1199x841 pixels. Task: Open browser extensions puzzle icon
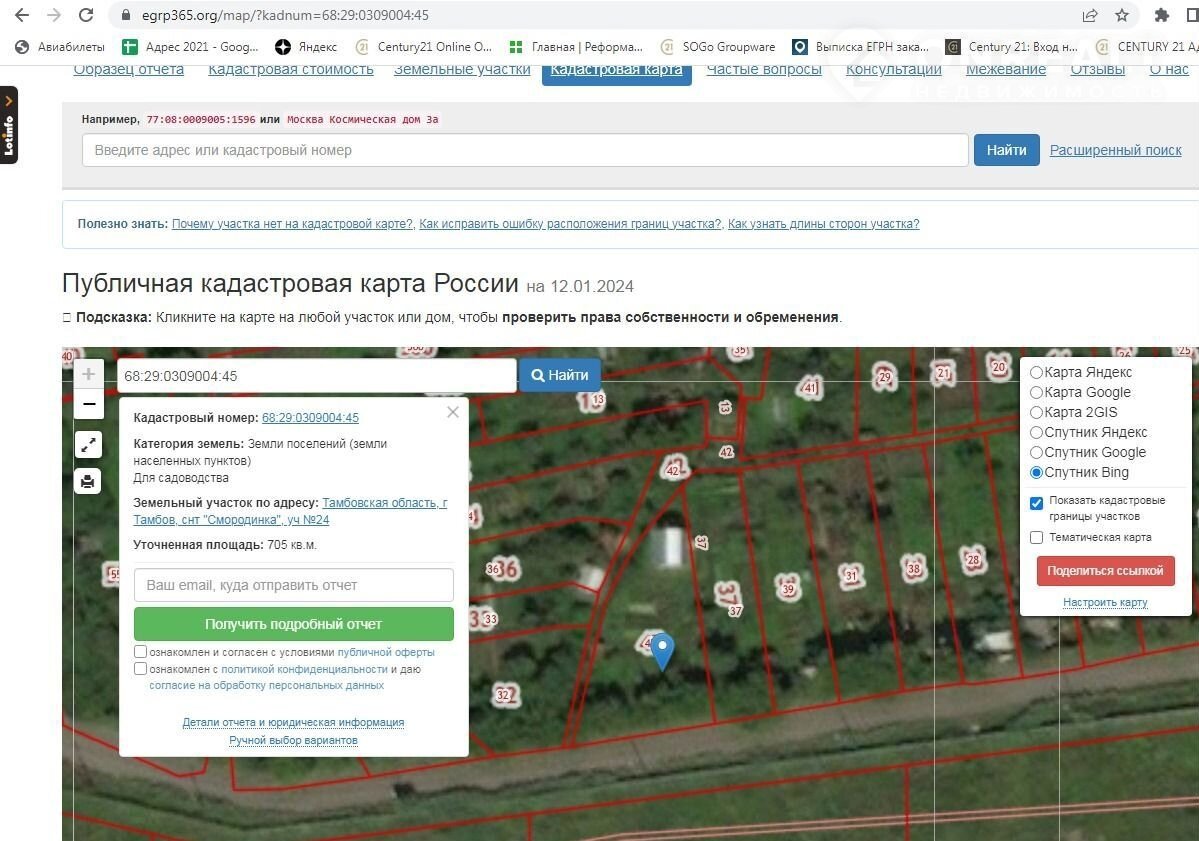point(1161,15)
